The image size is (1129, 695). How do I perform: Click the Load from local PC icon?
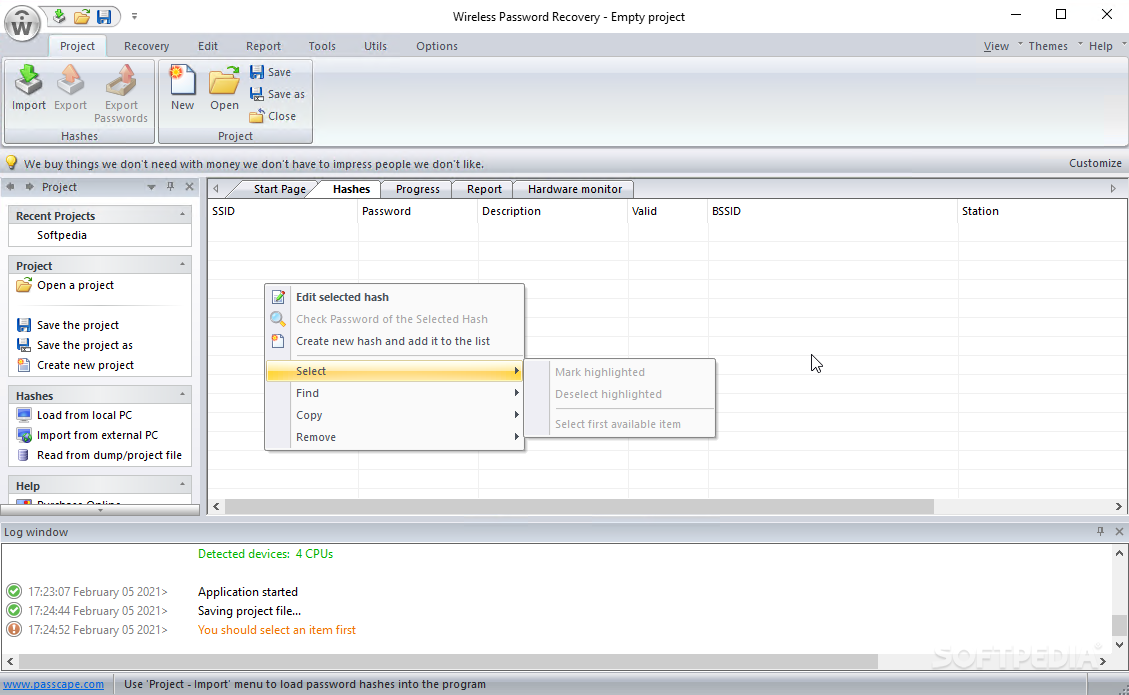24,415
